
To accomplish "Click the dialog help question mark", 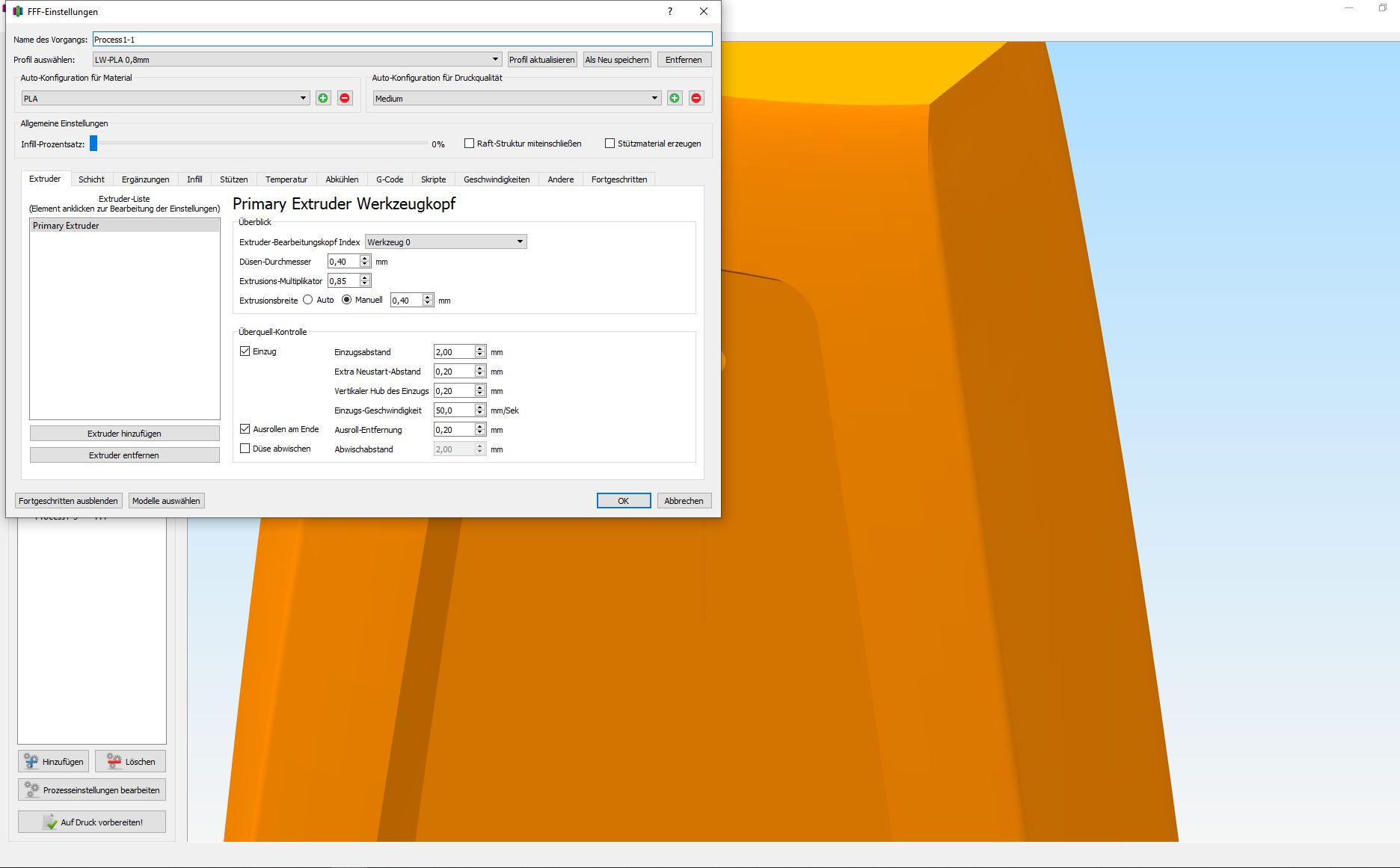I will click(x=669, y=11).
